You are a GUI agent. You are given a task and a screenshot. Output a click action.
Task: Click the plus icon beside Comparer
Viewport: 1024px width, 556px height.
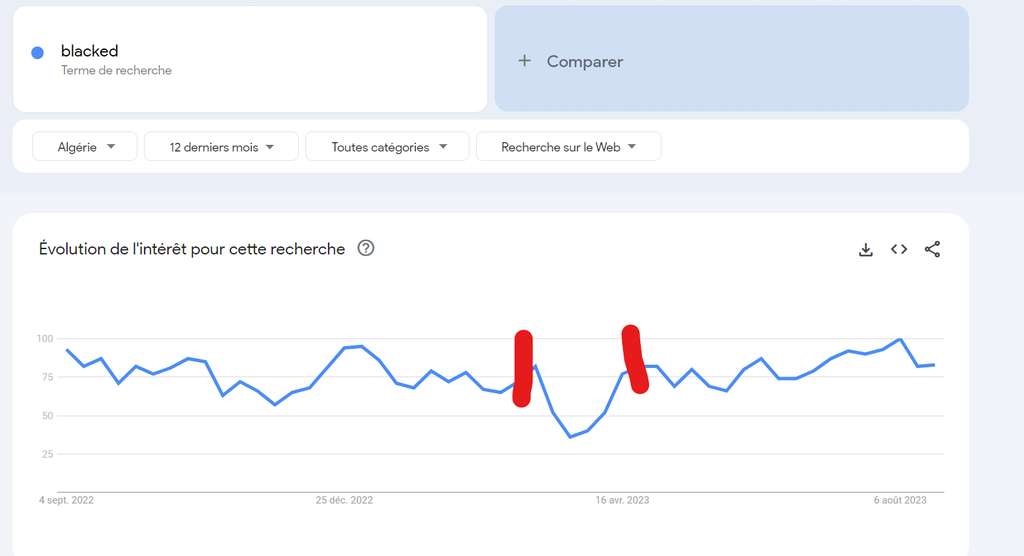coord(524,61)
